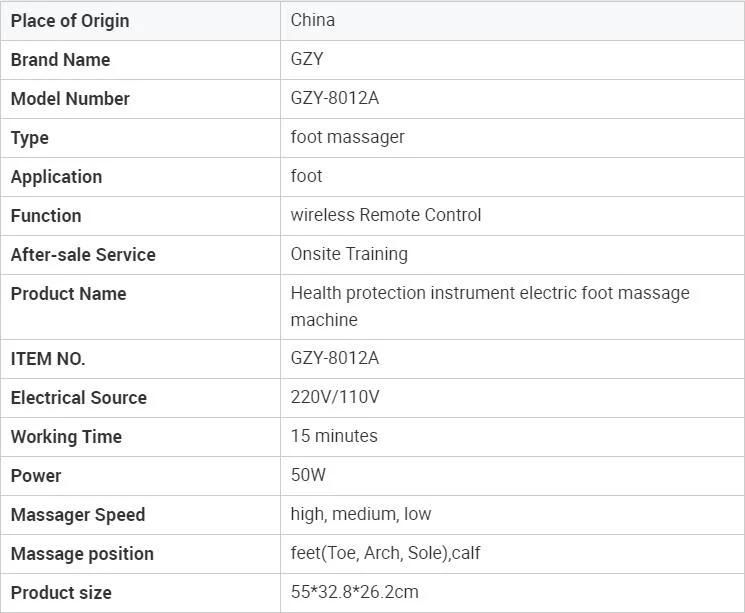Select wireless Remote Control text
745x613 pixels.
pyautogui.click(x=386, y=215)
